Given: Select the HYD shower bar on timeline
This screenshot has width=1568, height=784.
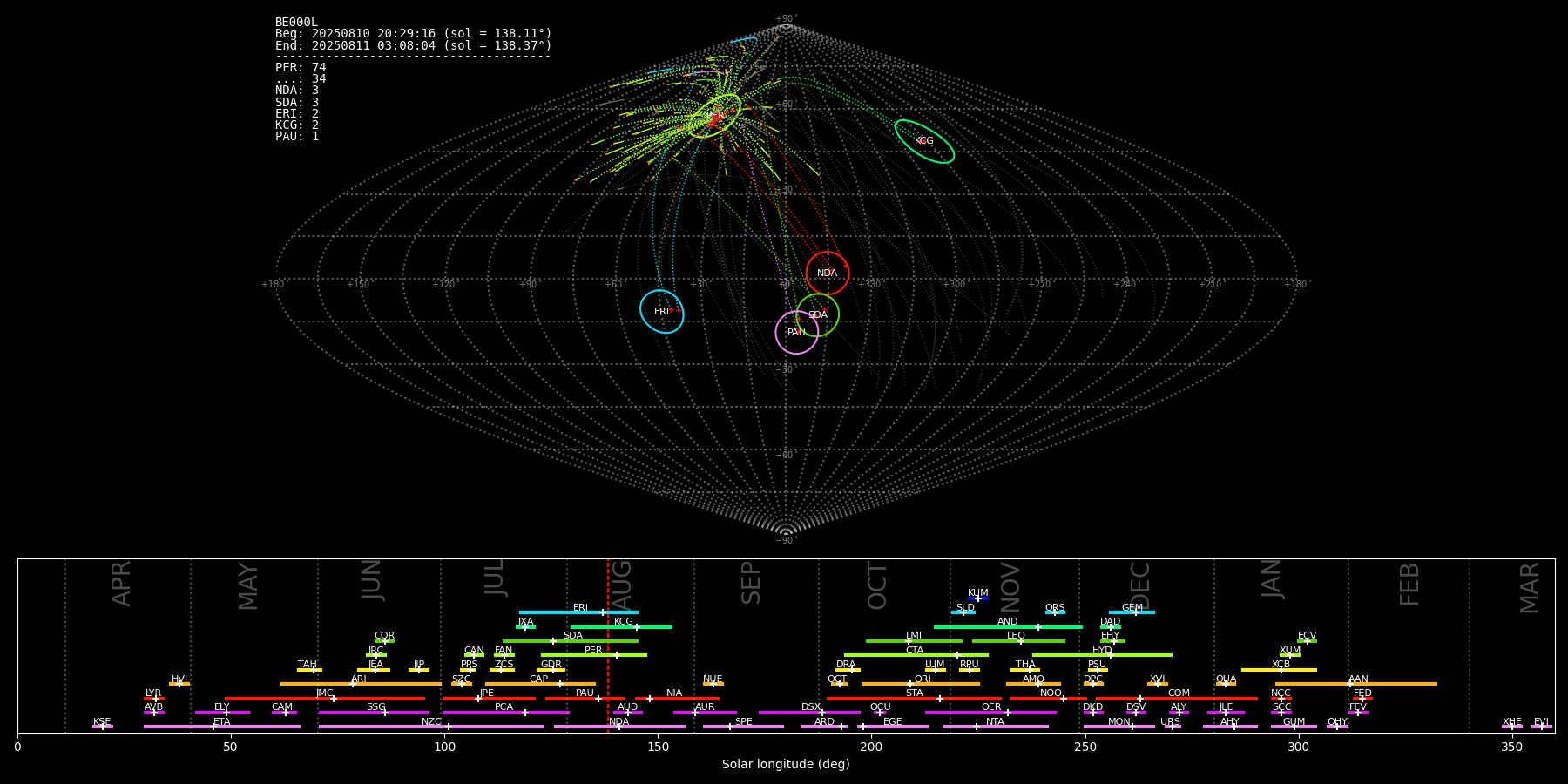Looking at the screenshot, I should click(1102, 655).
